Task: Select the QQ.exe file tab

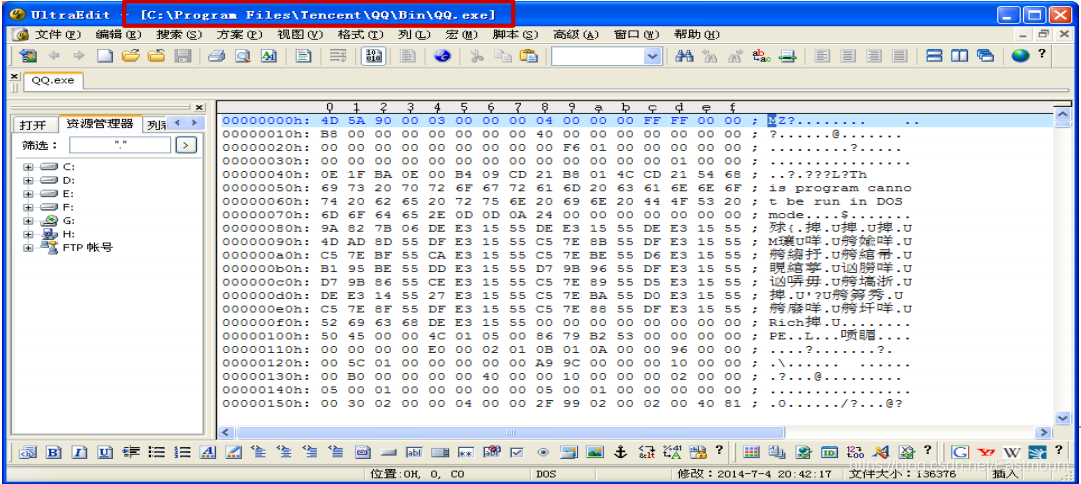Action: tap(53, 81)
